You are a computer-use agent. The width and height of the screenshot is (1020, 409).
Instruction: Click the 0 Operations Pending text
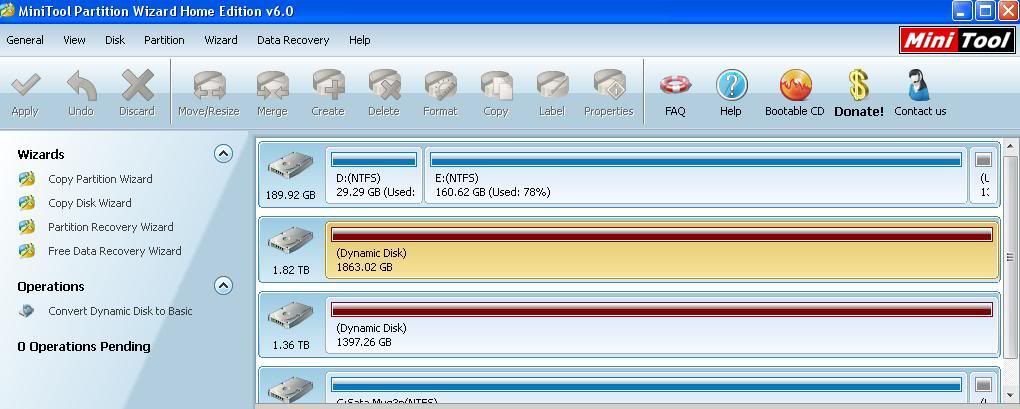[x=84, y=347]
